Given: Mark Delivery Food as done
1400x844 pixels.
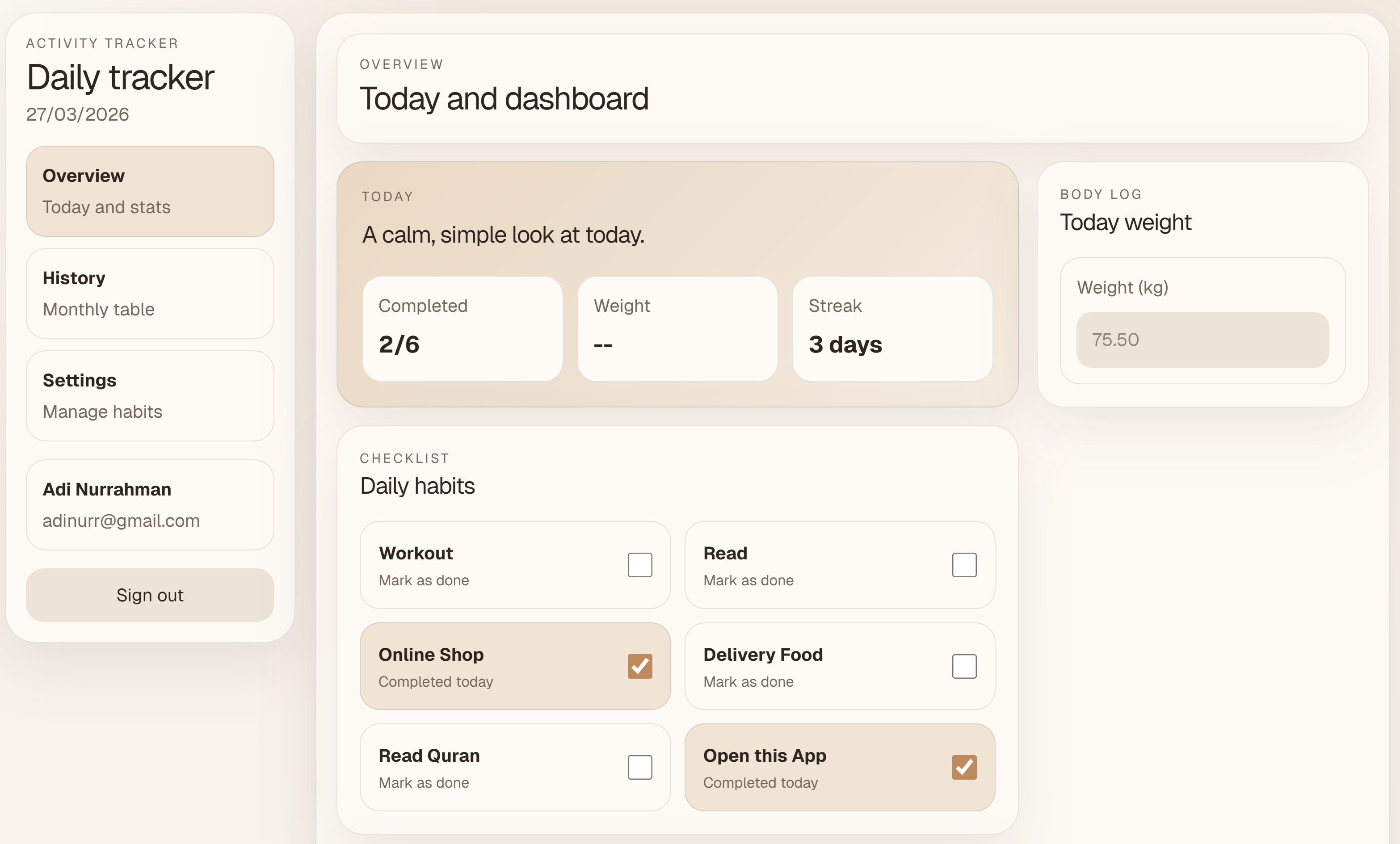Looking at the screenshot, I should coord(963,666).
